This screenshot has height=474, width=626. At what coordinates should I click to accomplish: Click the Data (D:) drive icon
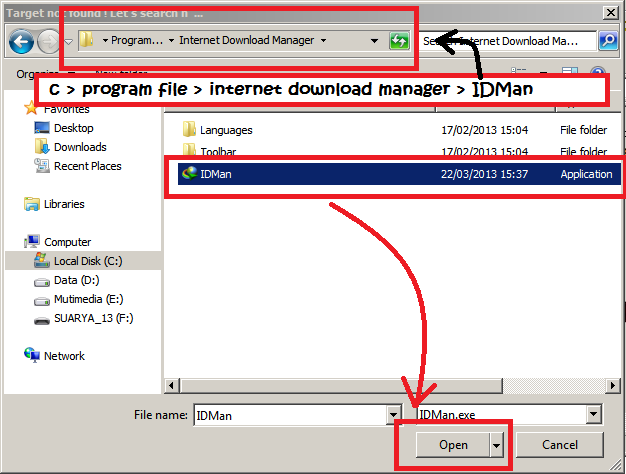coord(42,282)
